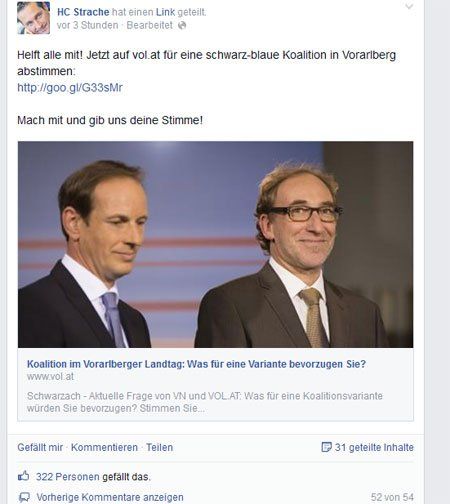Image resolution: width=450 pixels, height=504 pixels.
Task: Expand 'Vorherige Kommentare anzeigen'
Action: coord(110,497)
